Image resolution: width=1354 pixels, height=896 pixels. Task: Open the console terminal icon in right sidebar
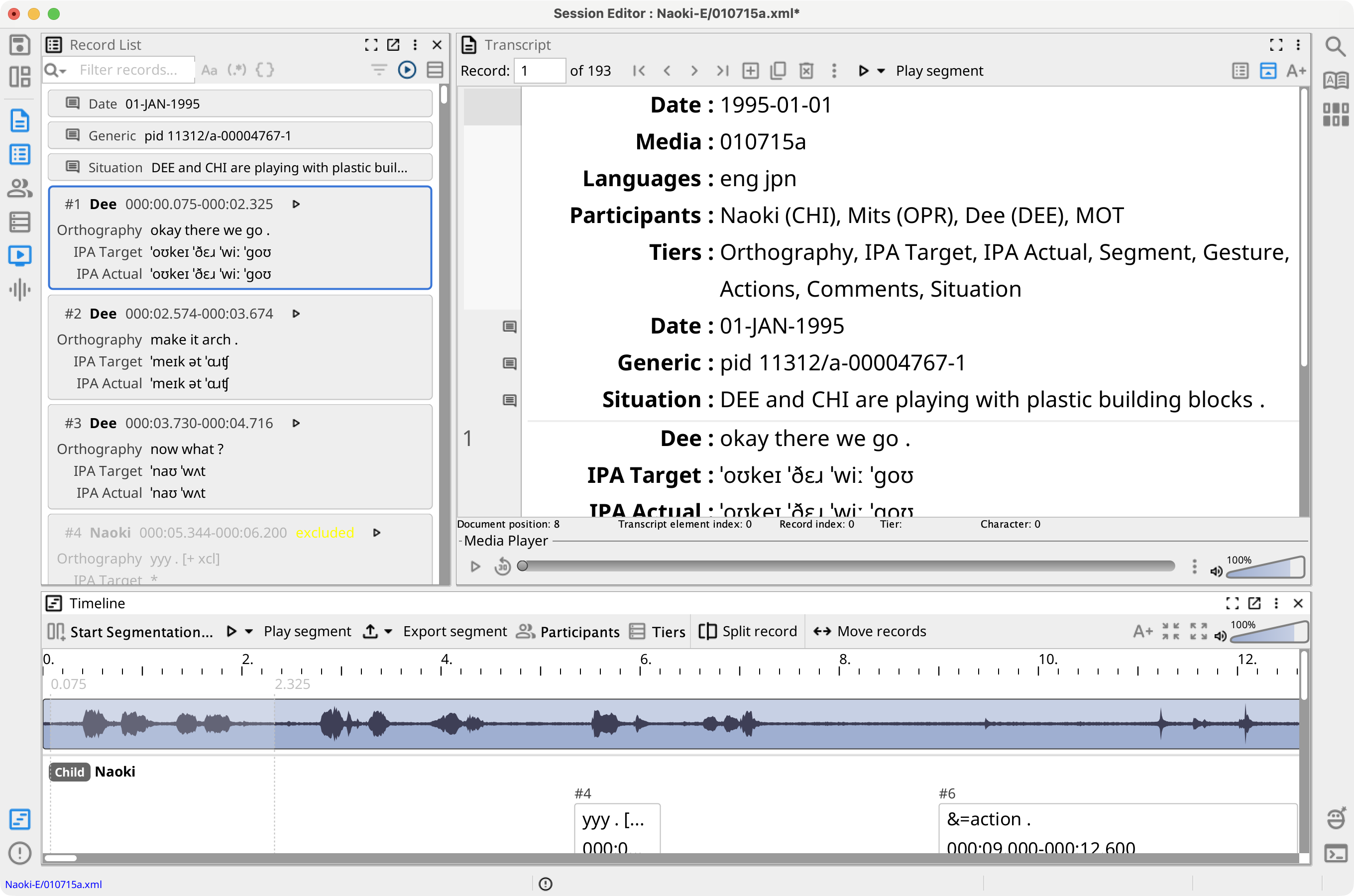1335,854
